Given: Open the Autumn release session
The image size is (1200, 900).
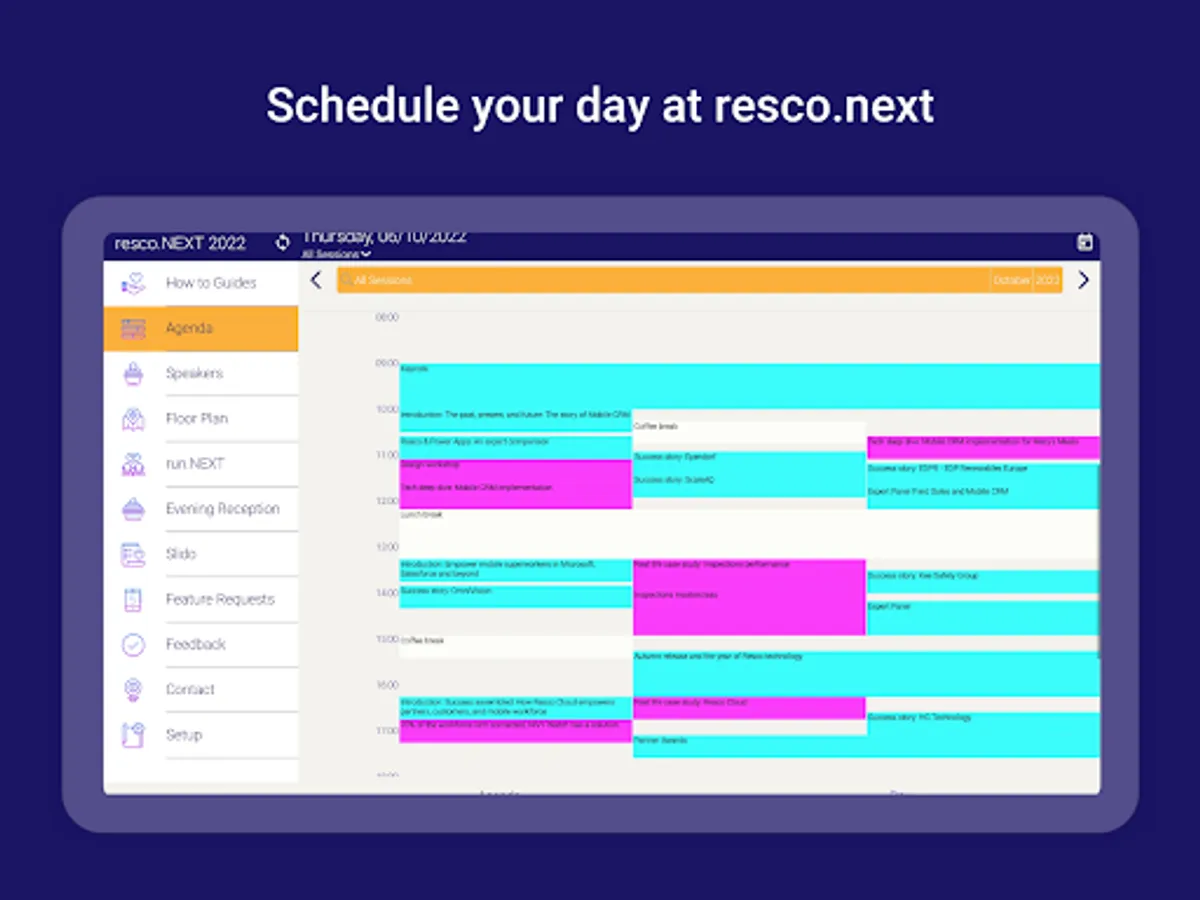Looking at the screenshot, I should (866, 673).
